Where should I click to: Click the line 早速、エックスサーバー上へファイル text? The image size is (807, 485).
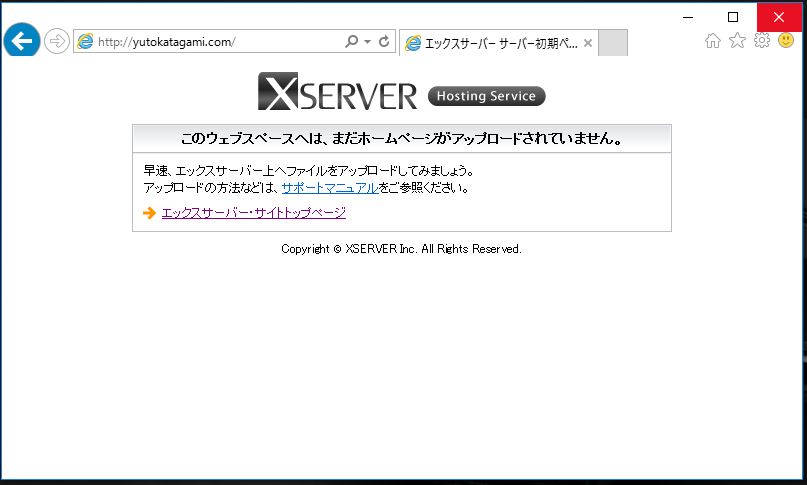(309, 170)
